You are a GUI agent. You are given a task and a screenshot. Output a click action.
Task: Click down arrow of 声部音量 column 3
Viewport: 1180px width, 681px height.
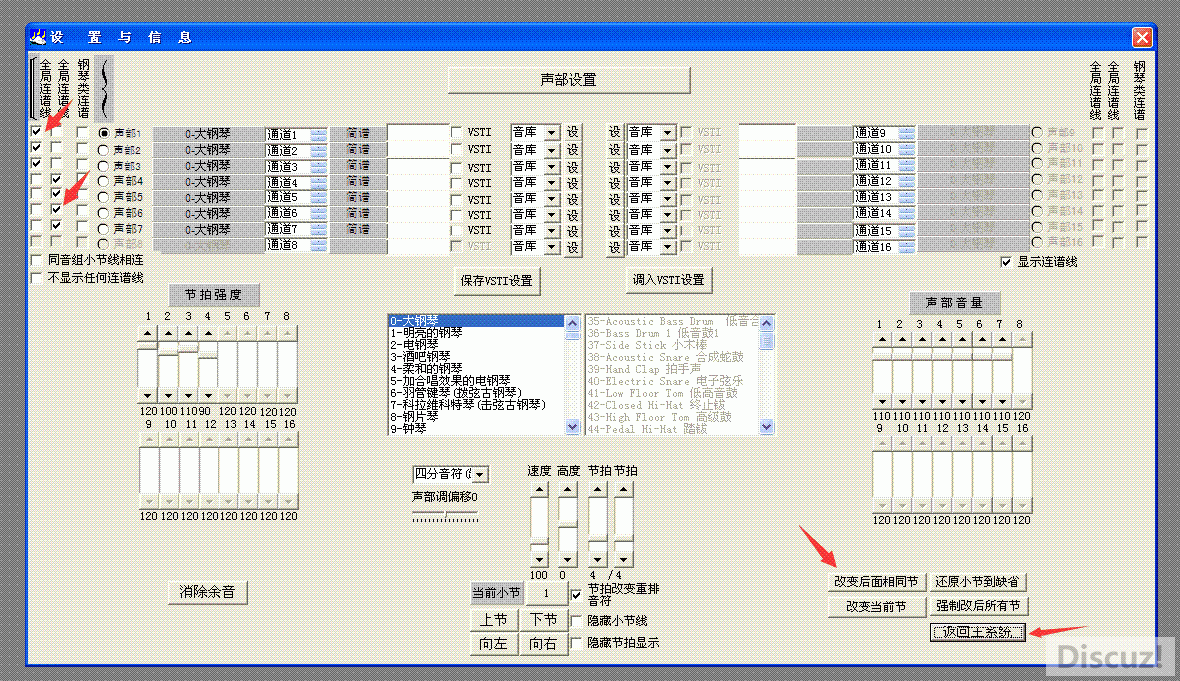922,402
